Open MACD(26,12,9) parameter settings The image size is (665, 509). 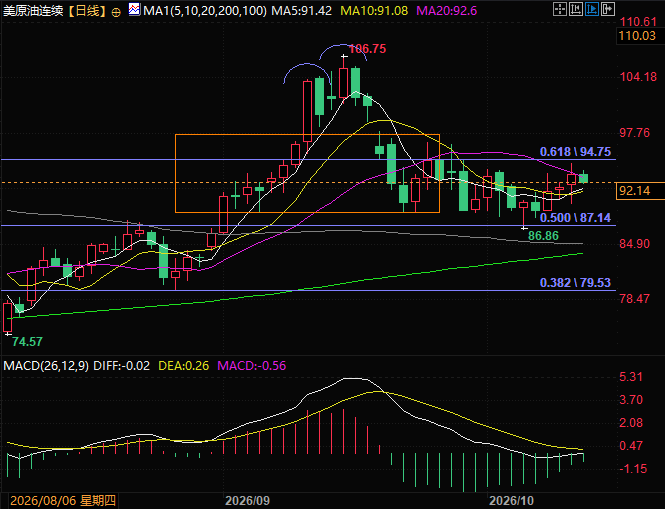[46, 366]
